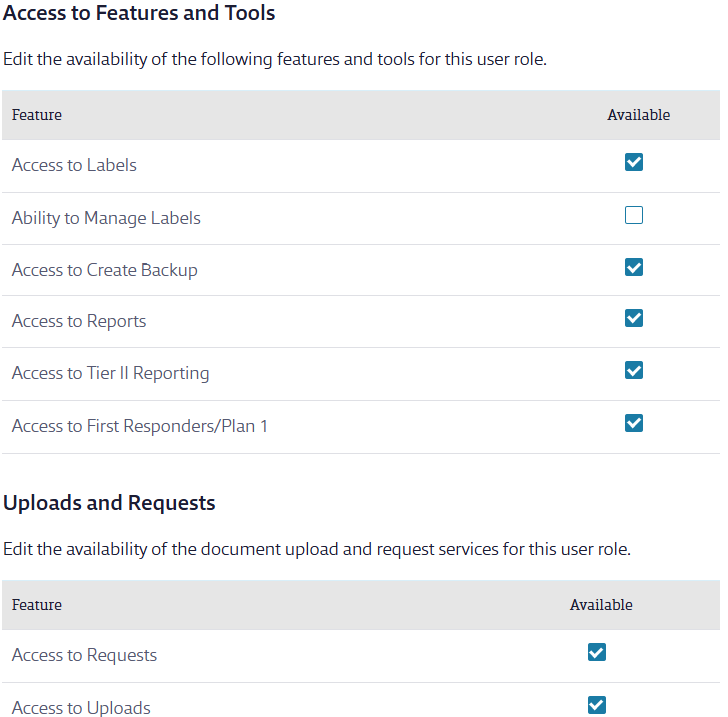Uncheck the Access to Labels checkbox
728x717 pixels.
[633, 162]
